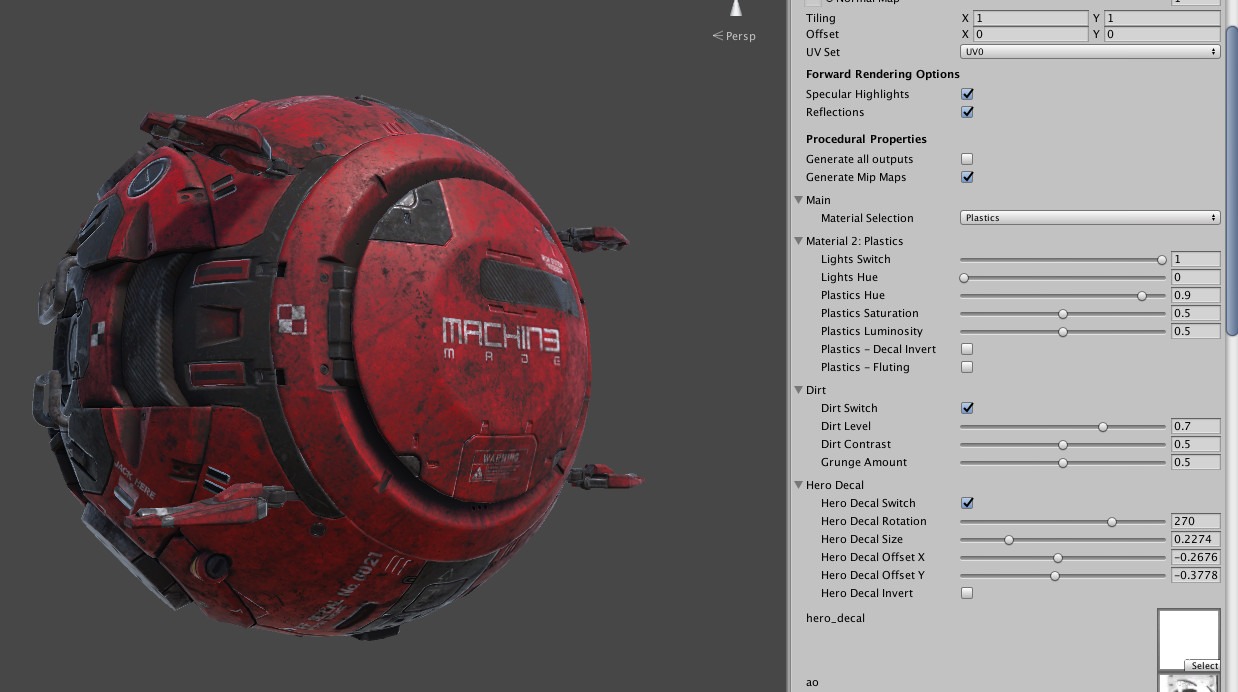Enable Hero Decal Invert checkbox

[967, 593]
